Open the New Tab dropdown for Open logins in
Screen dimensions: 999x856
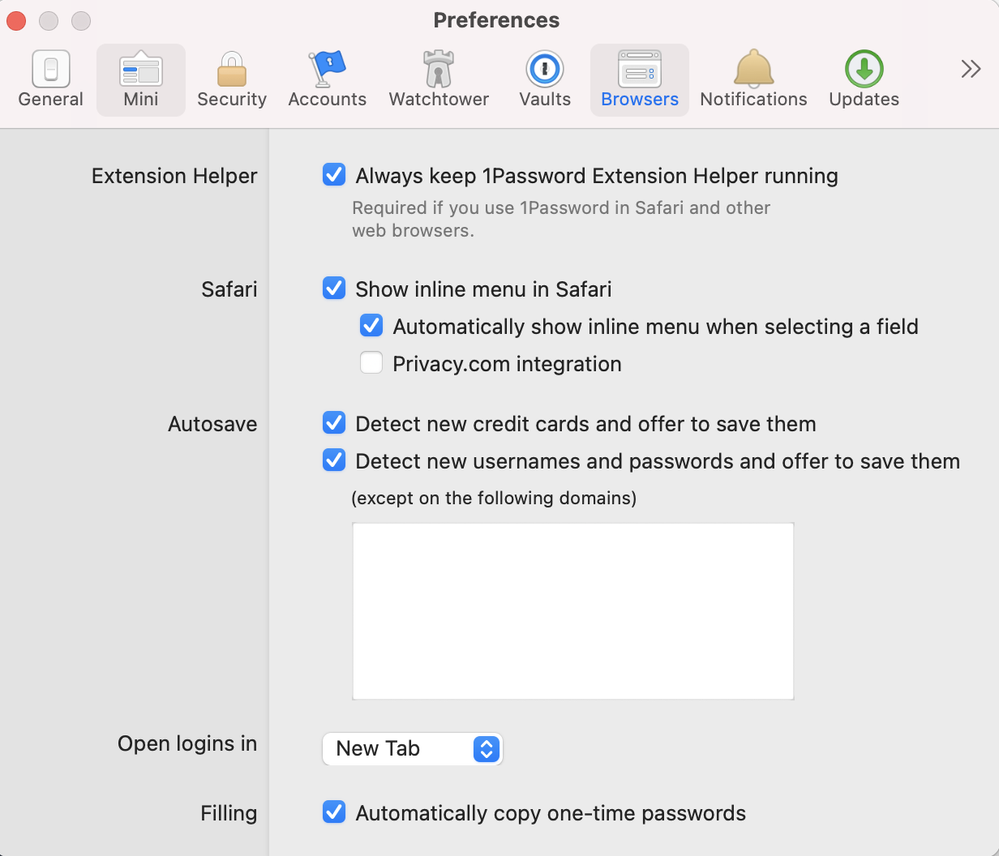[412, 749]
